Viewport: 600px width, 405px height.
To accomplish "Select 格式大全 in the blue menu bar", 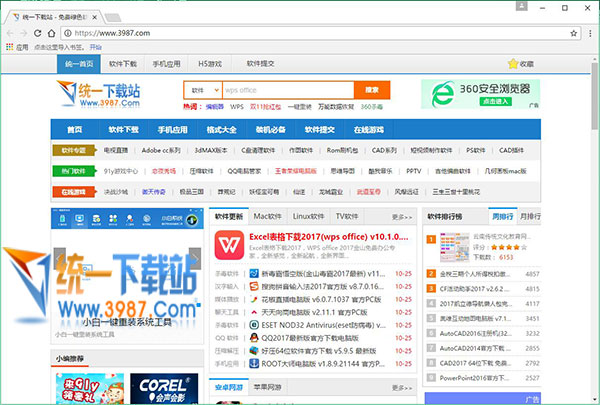I will pos(222,130).
